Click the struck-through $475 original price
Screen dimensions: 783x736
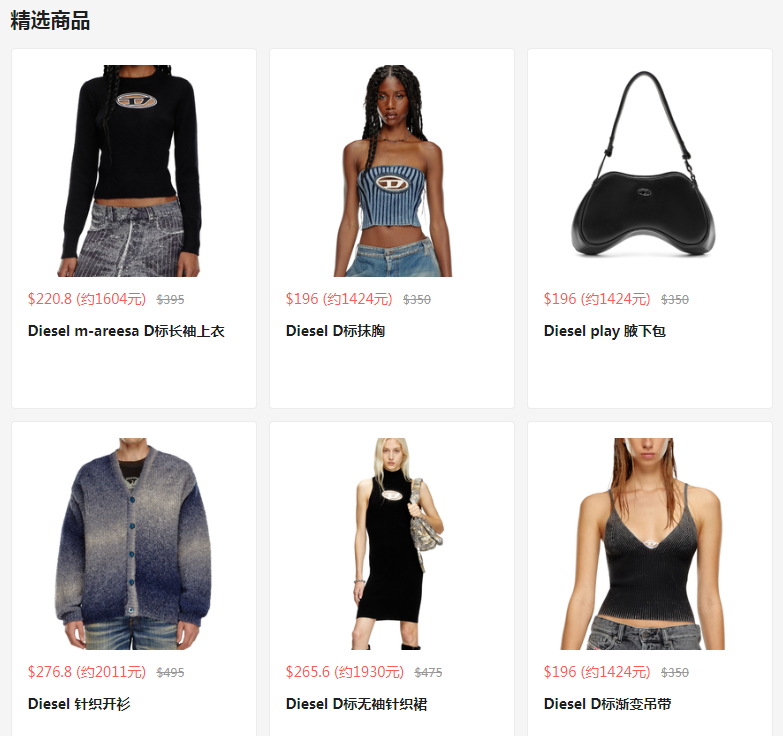coord(428,673)
